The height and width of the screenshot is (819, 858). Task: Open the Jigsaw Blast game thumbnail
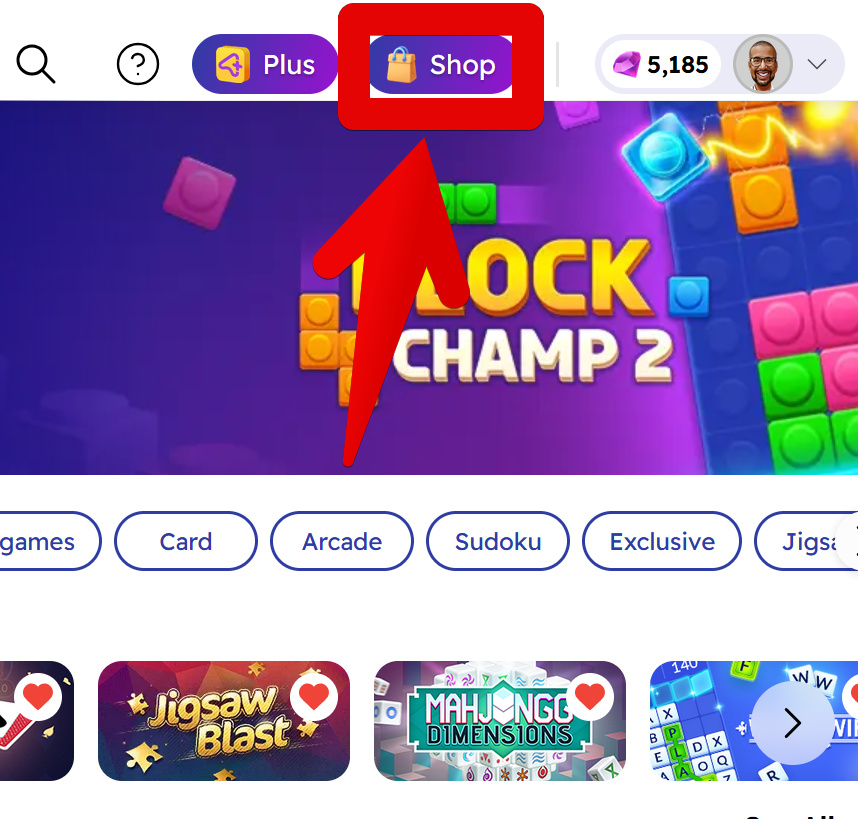click(224, 721)
